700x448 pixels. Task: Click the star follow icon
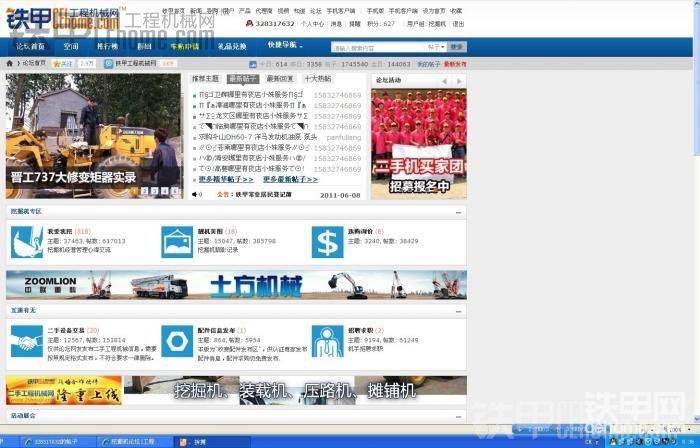(x=57, y=64)
